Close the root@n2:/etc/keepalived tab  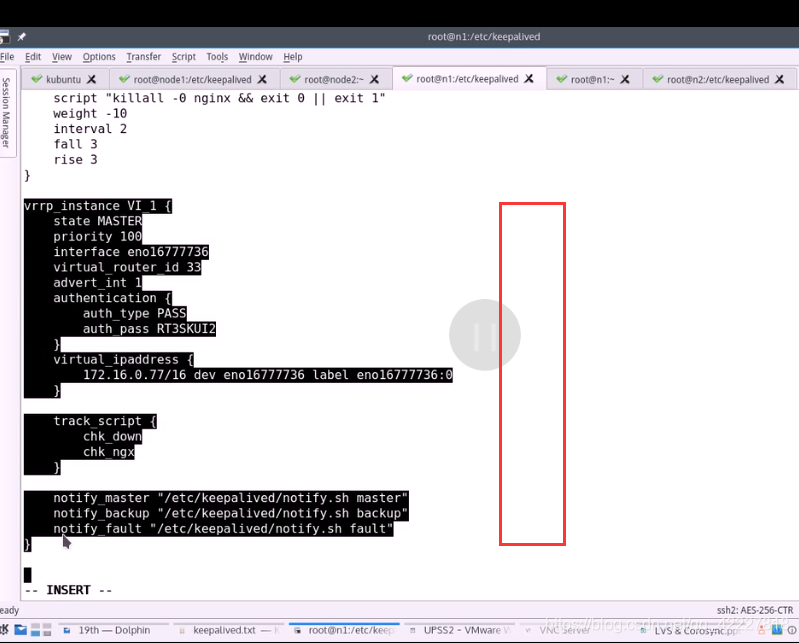pyautogui.click(x=780, y=79)
